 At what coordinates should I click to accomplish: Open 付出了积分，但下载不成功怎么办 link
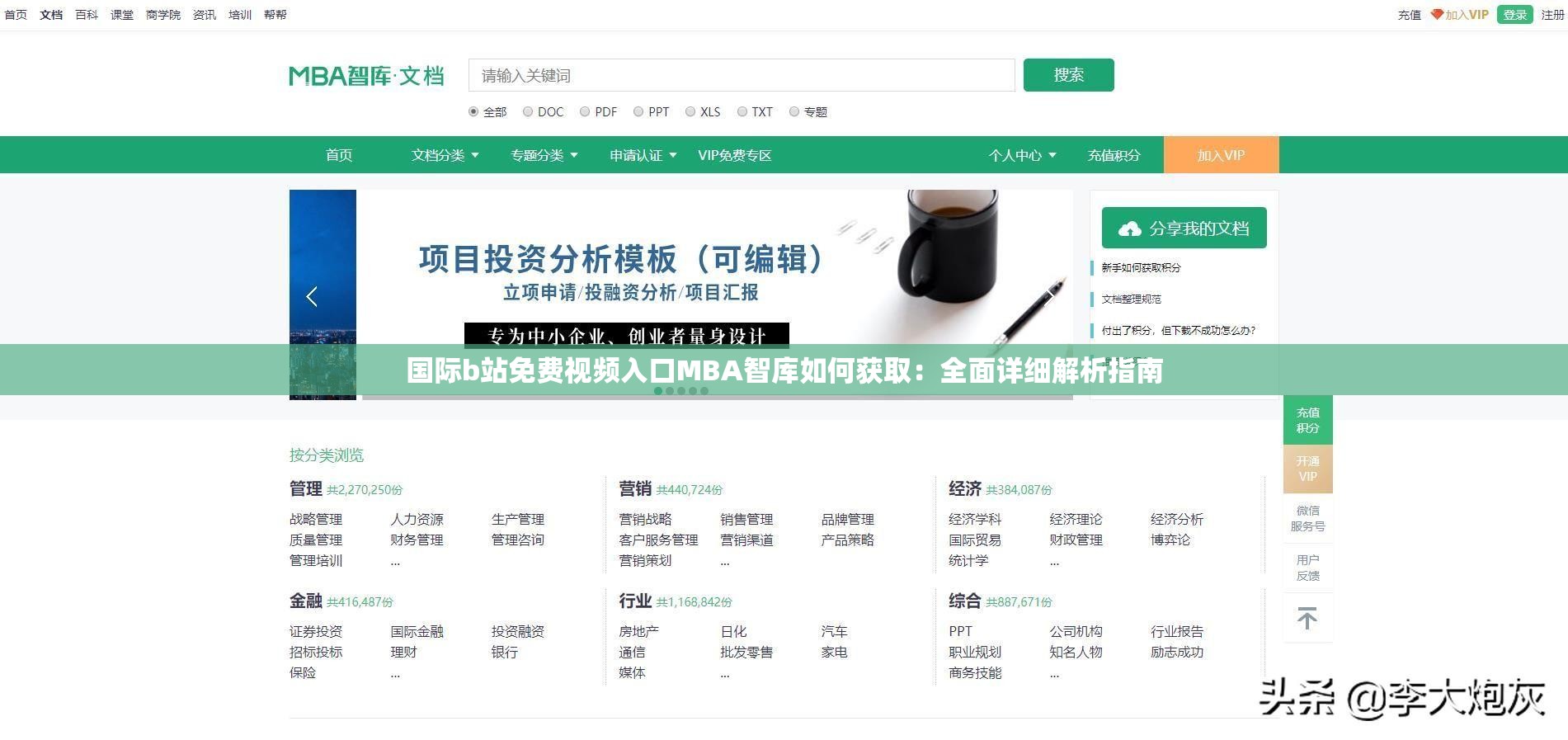pos(1179,330)
